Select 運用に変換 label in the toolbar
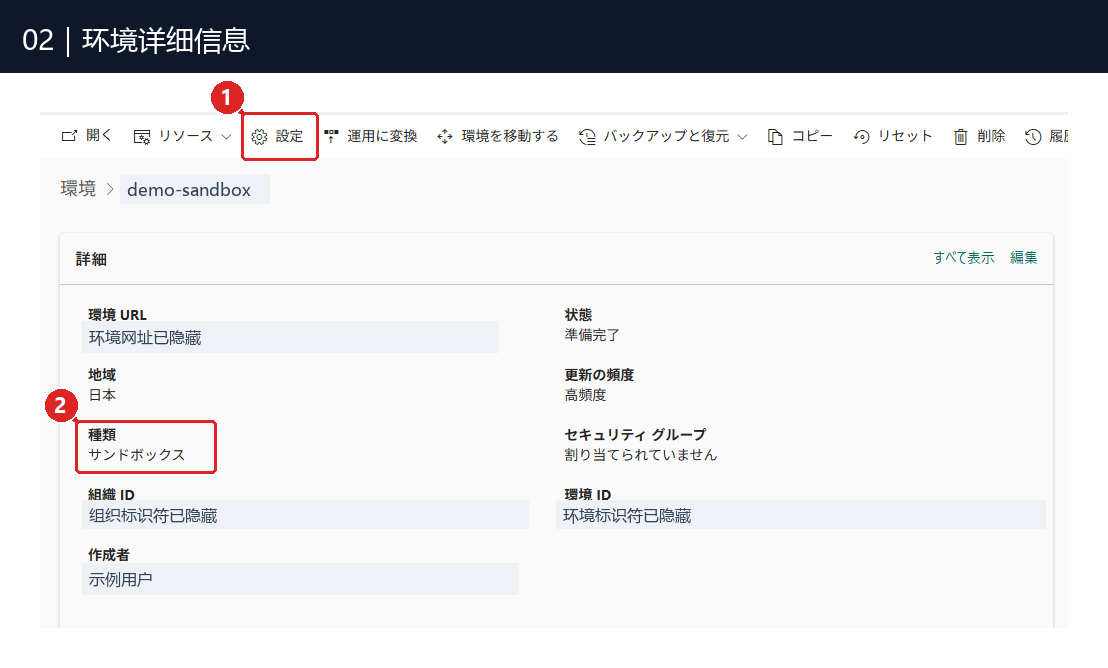Viewport: 1108px width, 668px height. pyautogui.click(x=382, y=136)
